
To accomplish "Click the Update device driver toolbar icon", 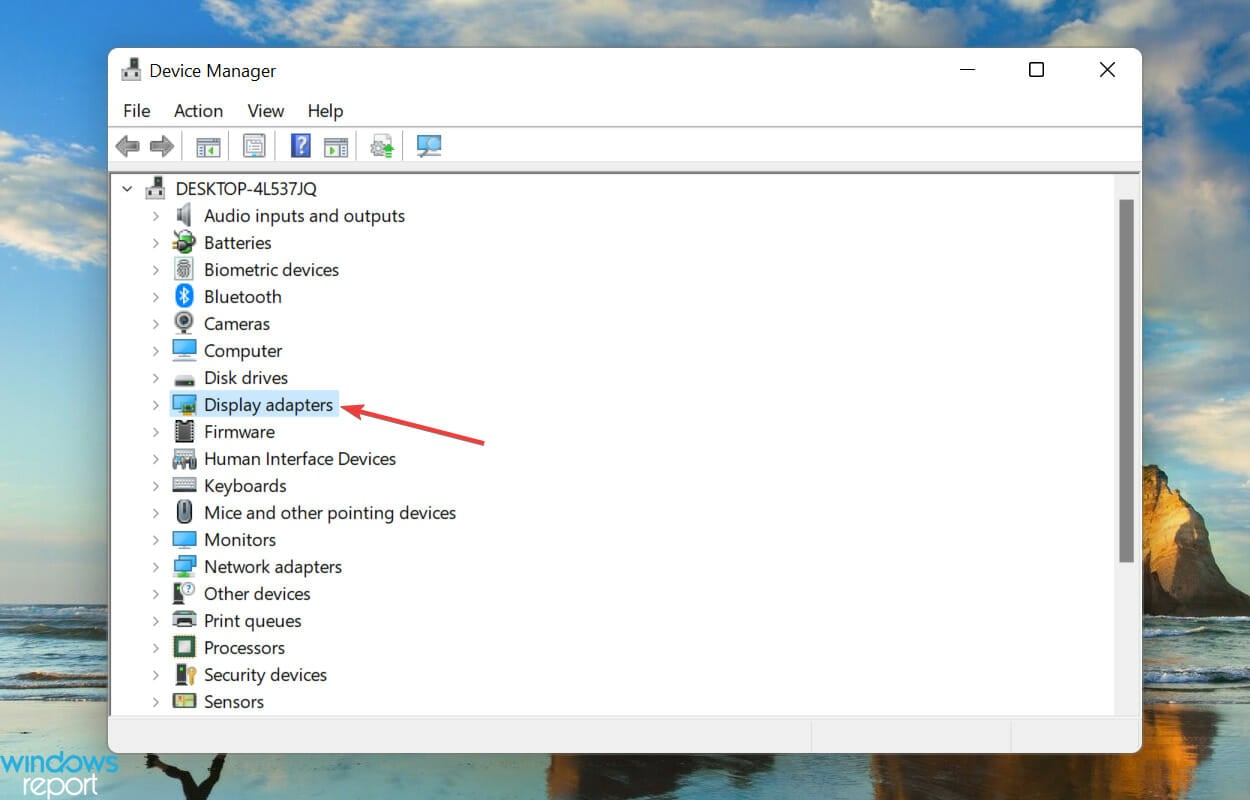I will point(382,147).
